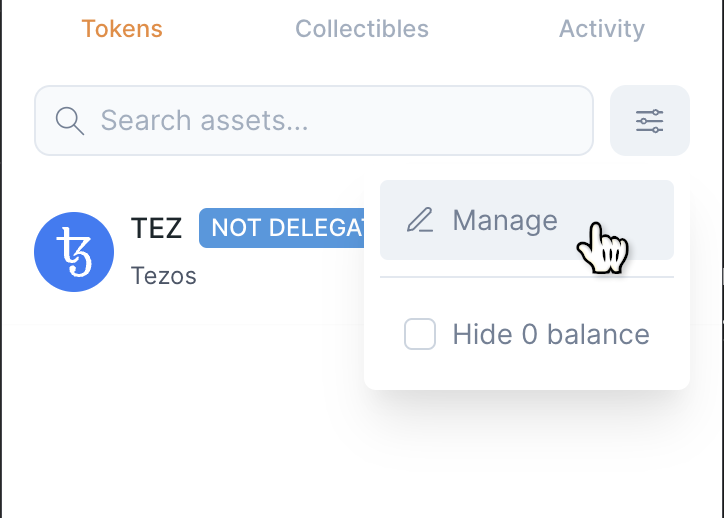
Task: Click the blue Tezos logo icon
Action: click(x=74, y=252)
